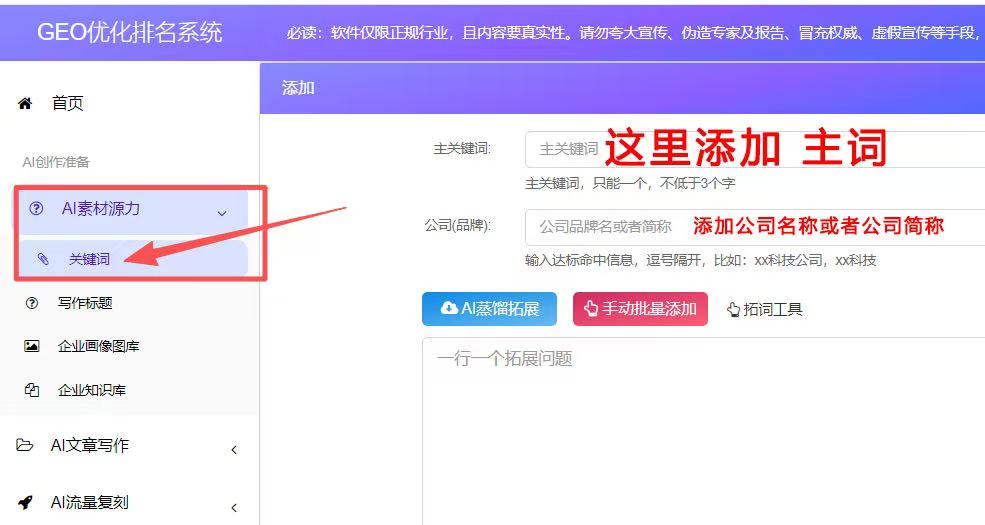This screenshot has height=525, width=985.
Task: Click the image icon beside 企业画像图库
Action: click(x=32, y=346)
